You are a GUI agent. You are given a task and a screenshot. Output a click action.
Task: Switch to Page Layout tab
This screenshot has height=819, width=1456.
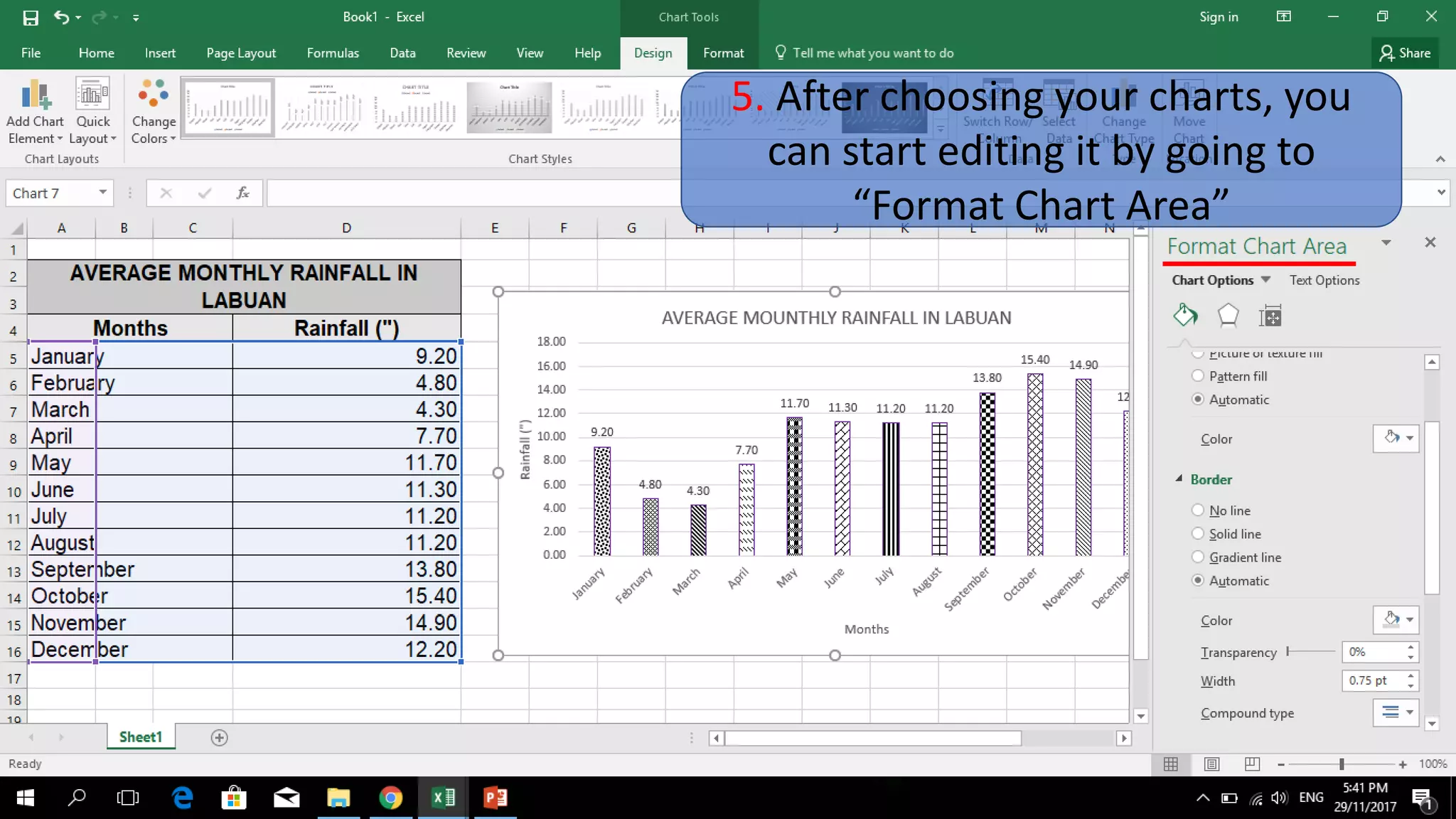(x=241, y=53)
